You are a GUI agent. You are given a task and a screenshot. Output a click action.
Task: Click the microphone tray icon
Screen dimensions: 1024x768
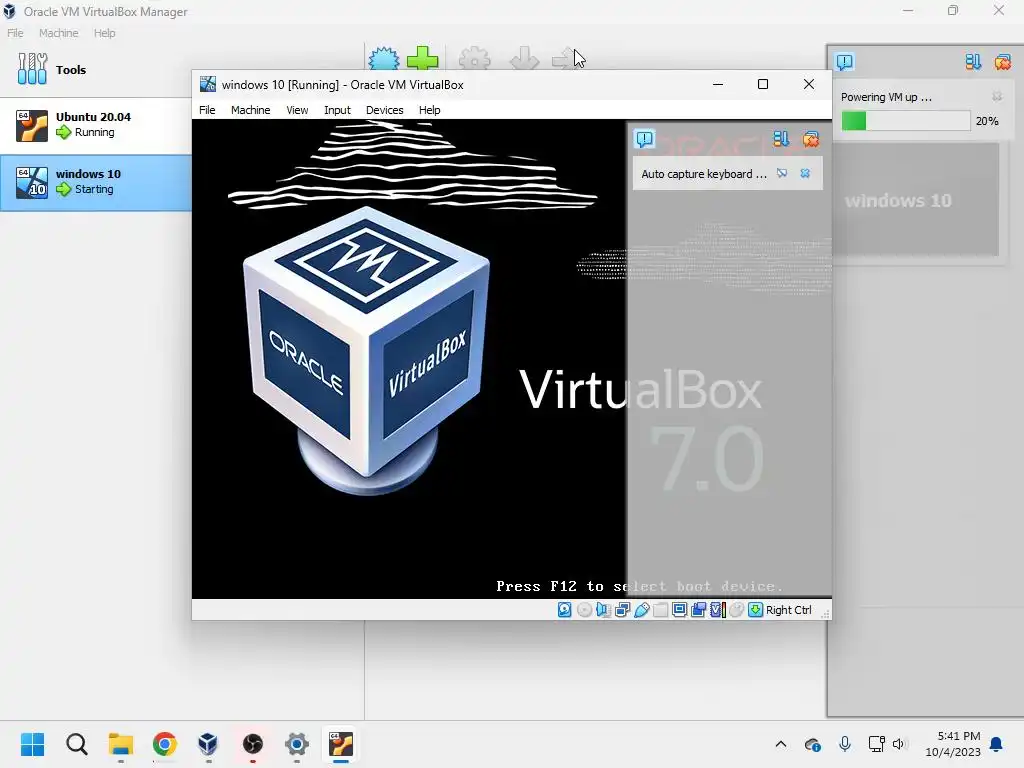pos(845,744)
